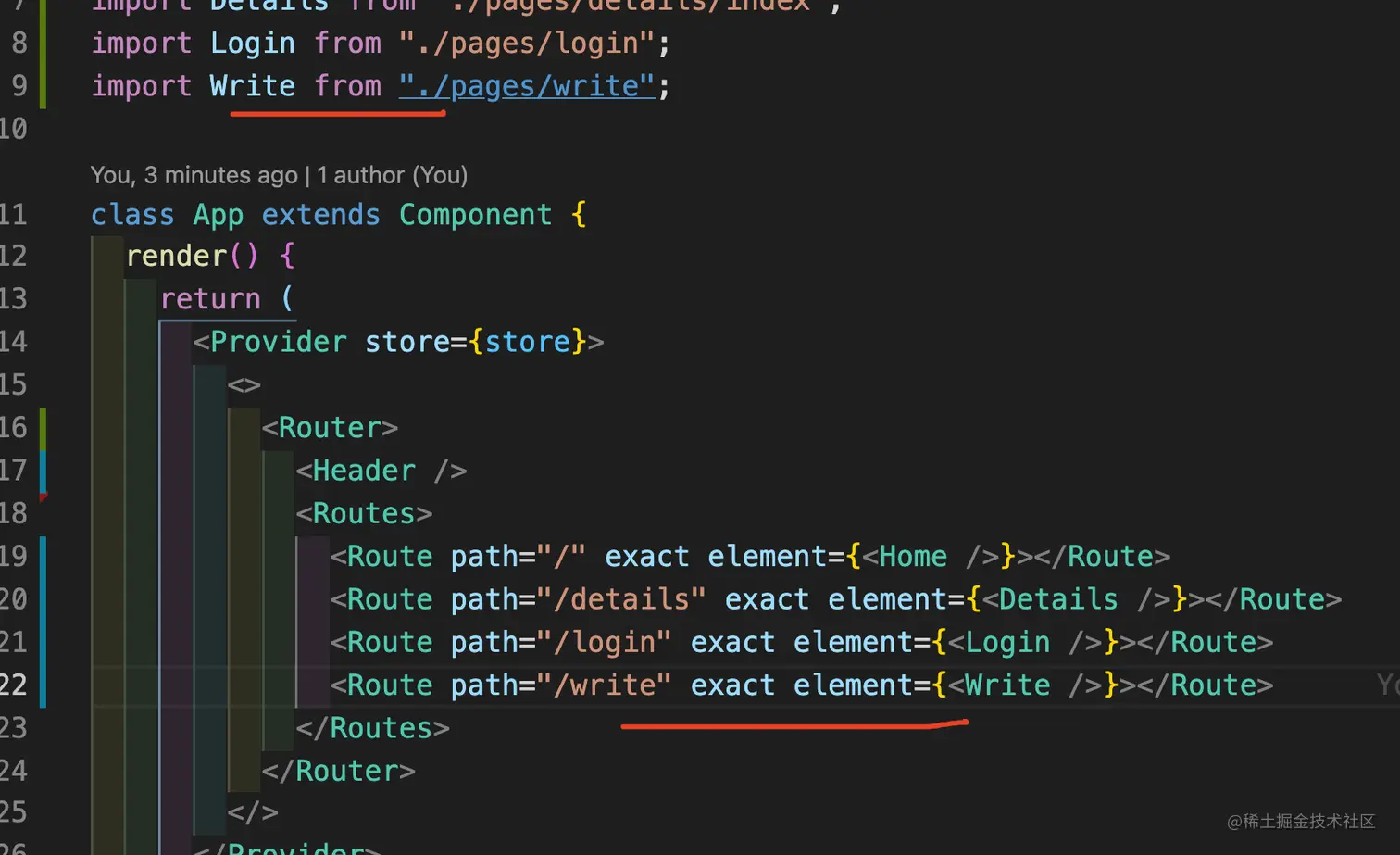Click the "/write" path string on line 22

pyautogui.click(x=604, y=685)
